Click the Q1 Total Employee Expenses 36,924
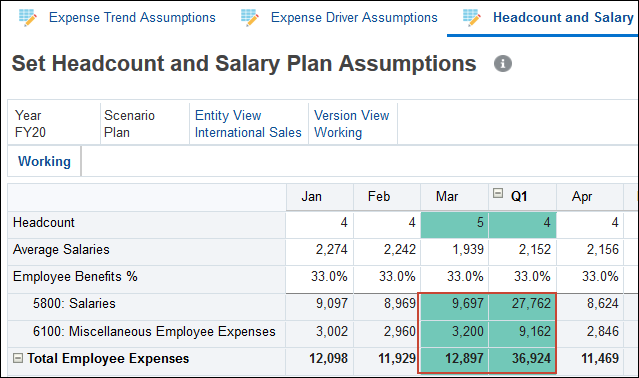This screenshot has height=378, width=639. [x=522, y=360]
